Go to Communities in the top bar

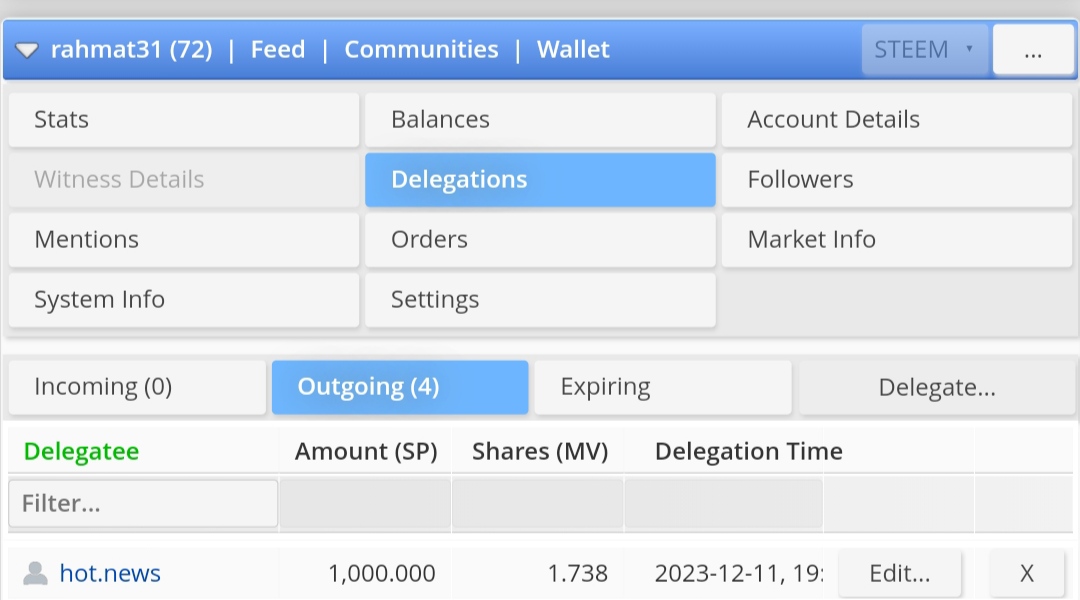point(421,50)
